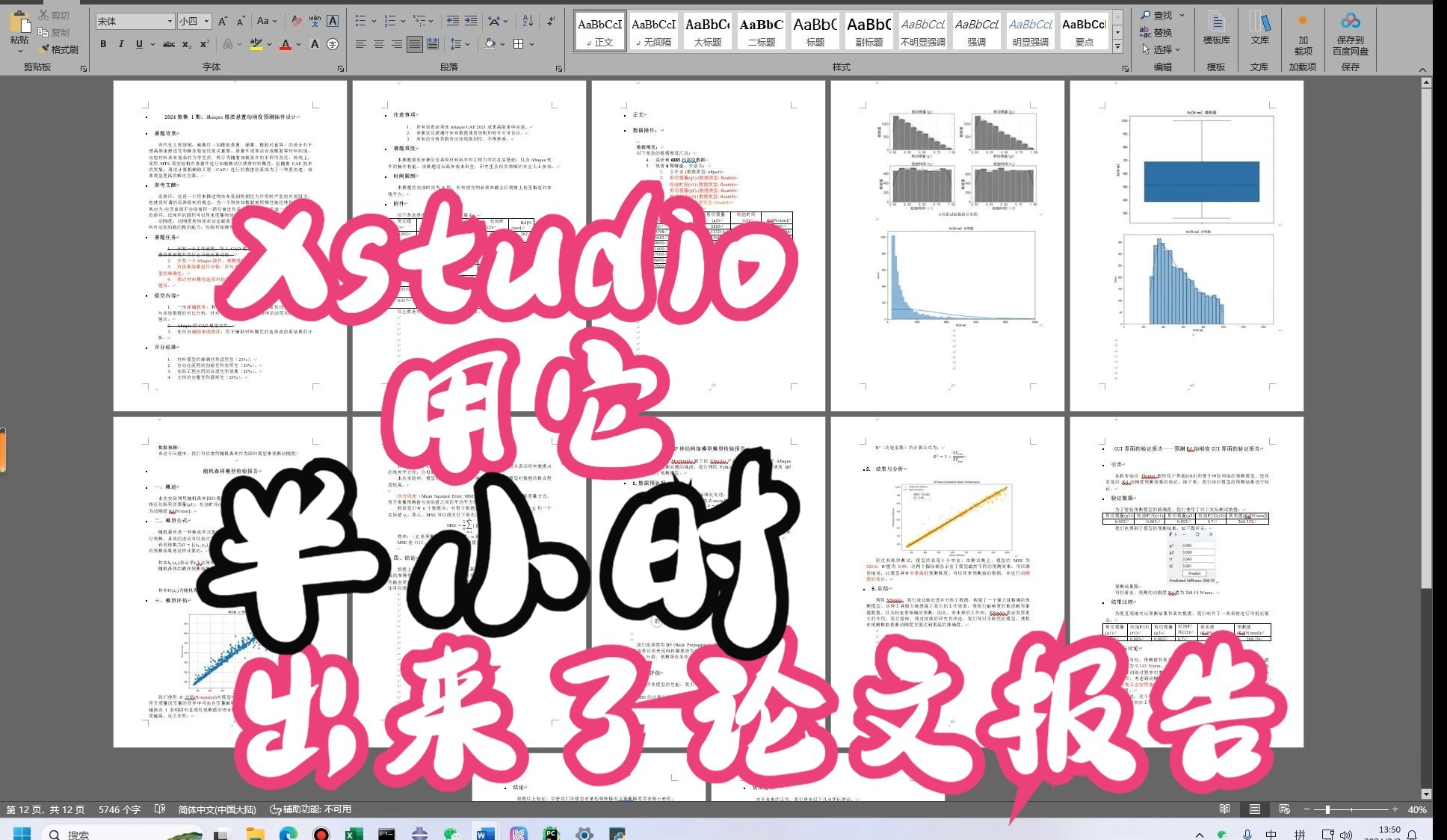Click the 替换 (Replace) button
The height and width of the screenshot is (840, 1447).
pos(1156,32)
